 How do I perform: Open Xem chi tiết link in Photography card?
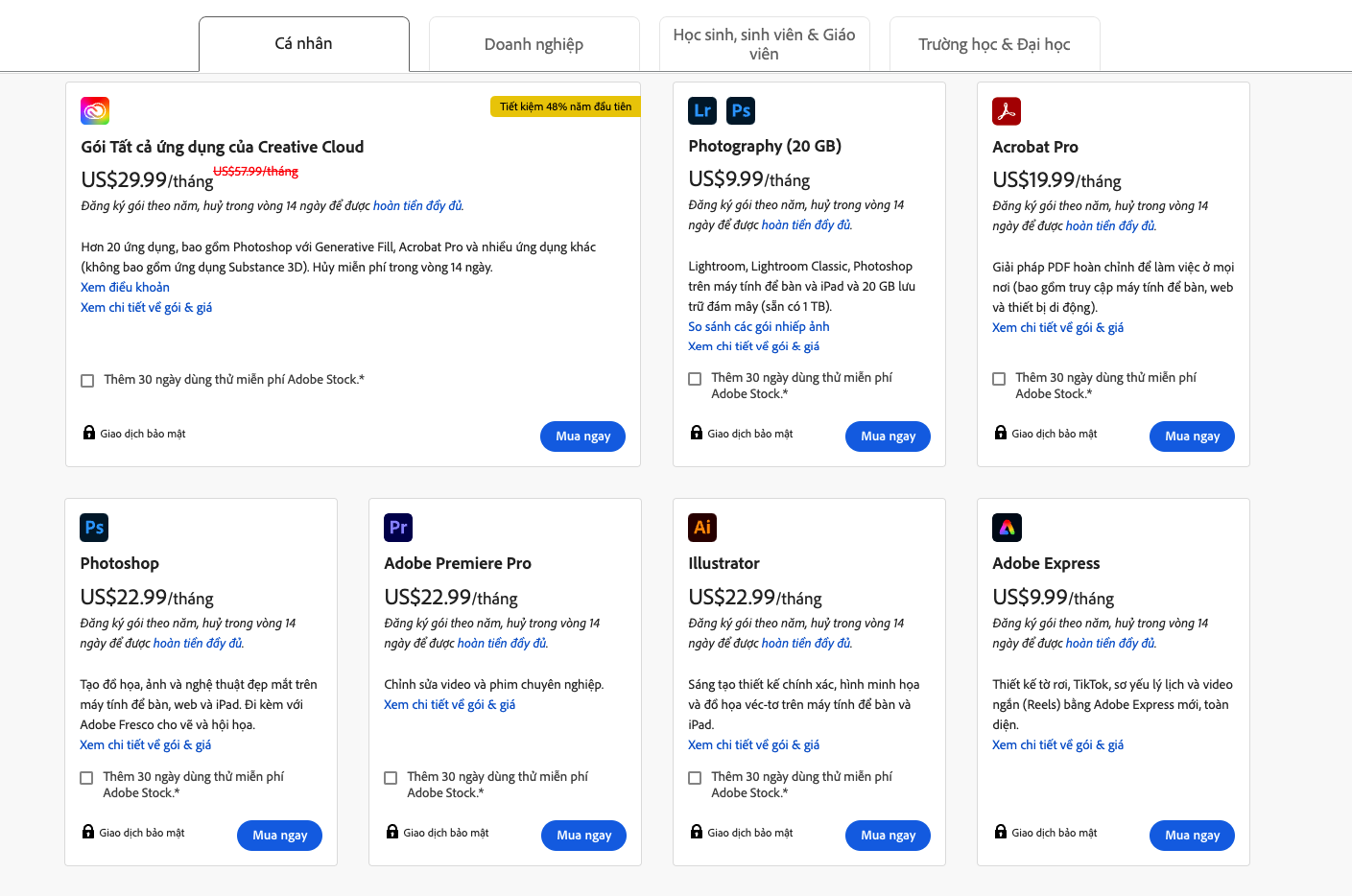pyautogui.click(x=754, y=347)
